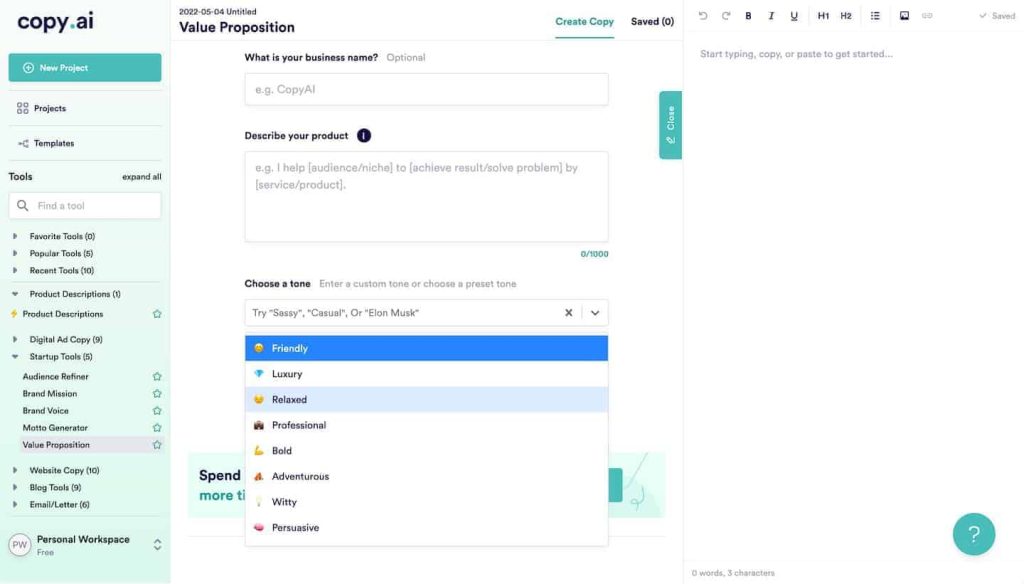Toggle bold formatting in editor
The image size is (1024, 584).
coord(748,16)
